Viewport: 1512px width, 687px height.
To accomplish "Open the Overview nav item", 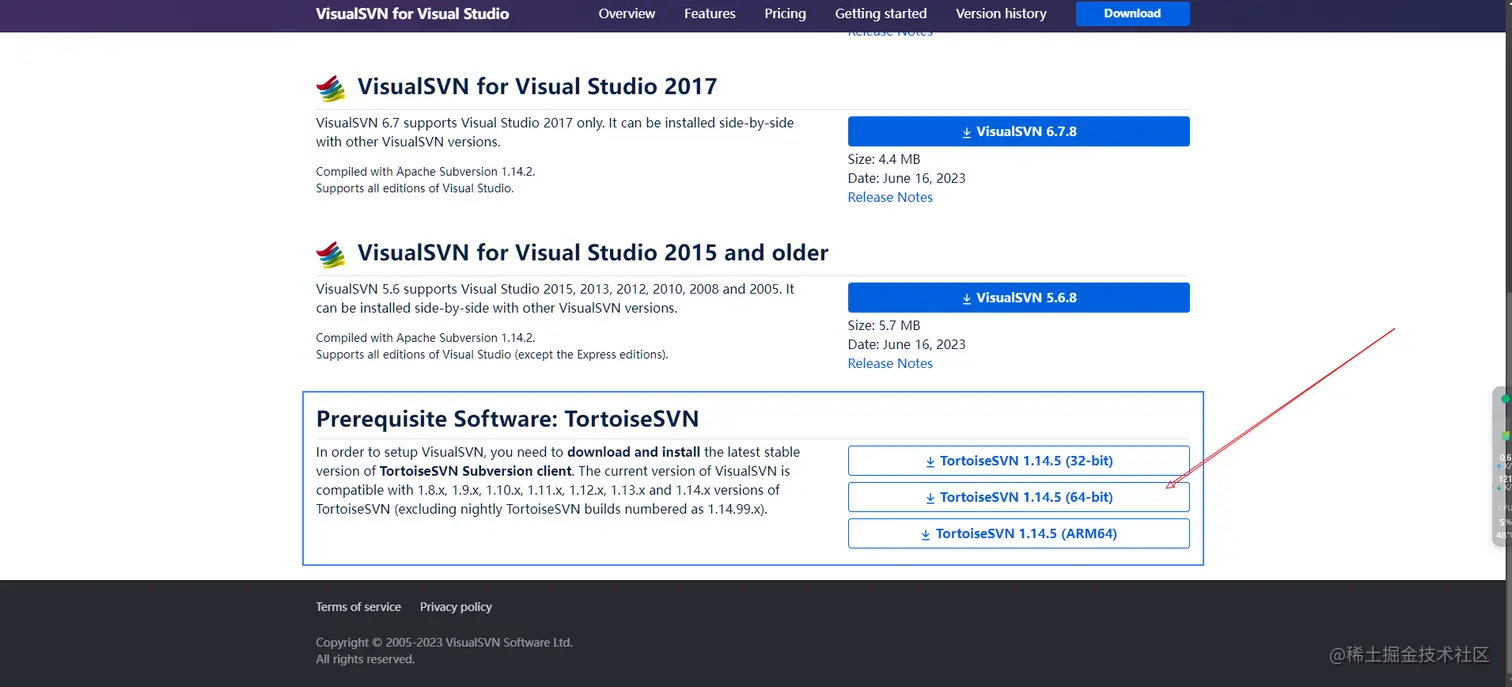I will click(627, 14).
